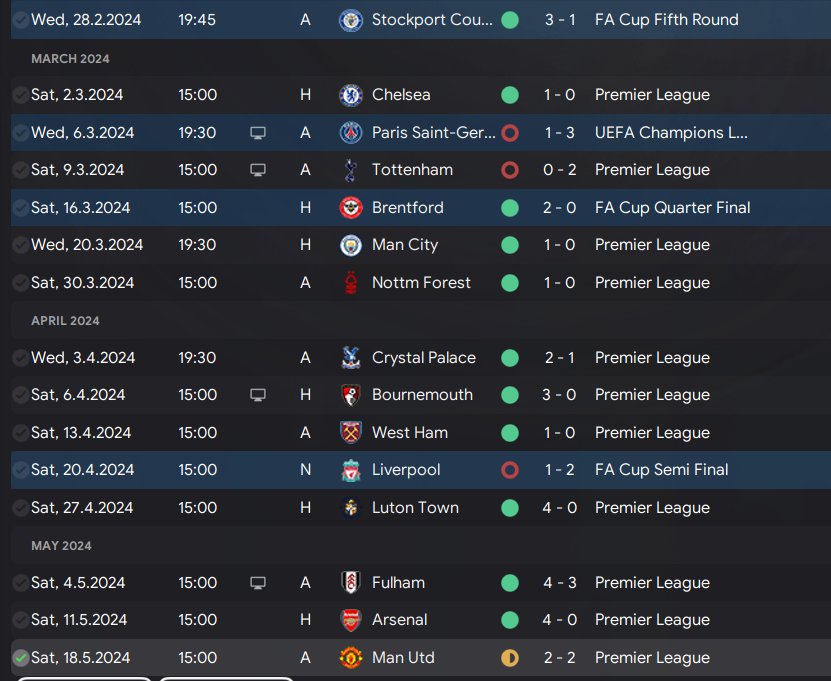Click the Man City club badge
The image size is (831, 681).
click(x=351, y=245)
